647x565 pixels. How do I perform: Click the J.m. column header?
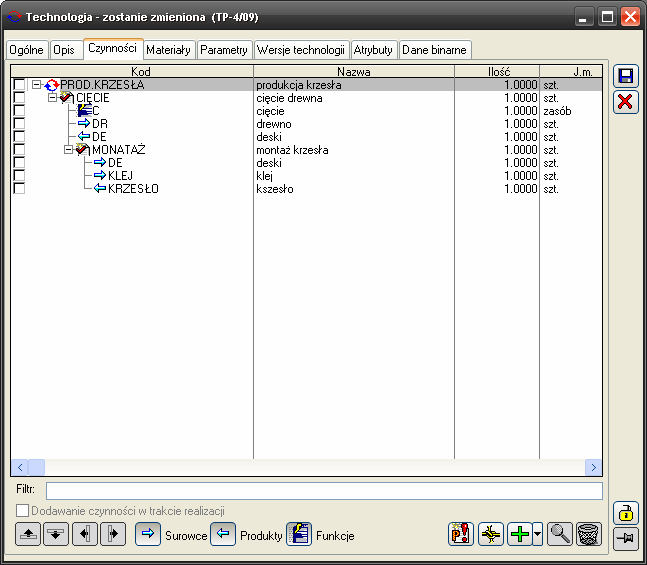click(571, 71)
